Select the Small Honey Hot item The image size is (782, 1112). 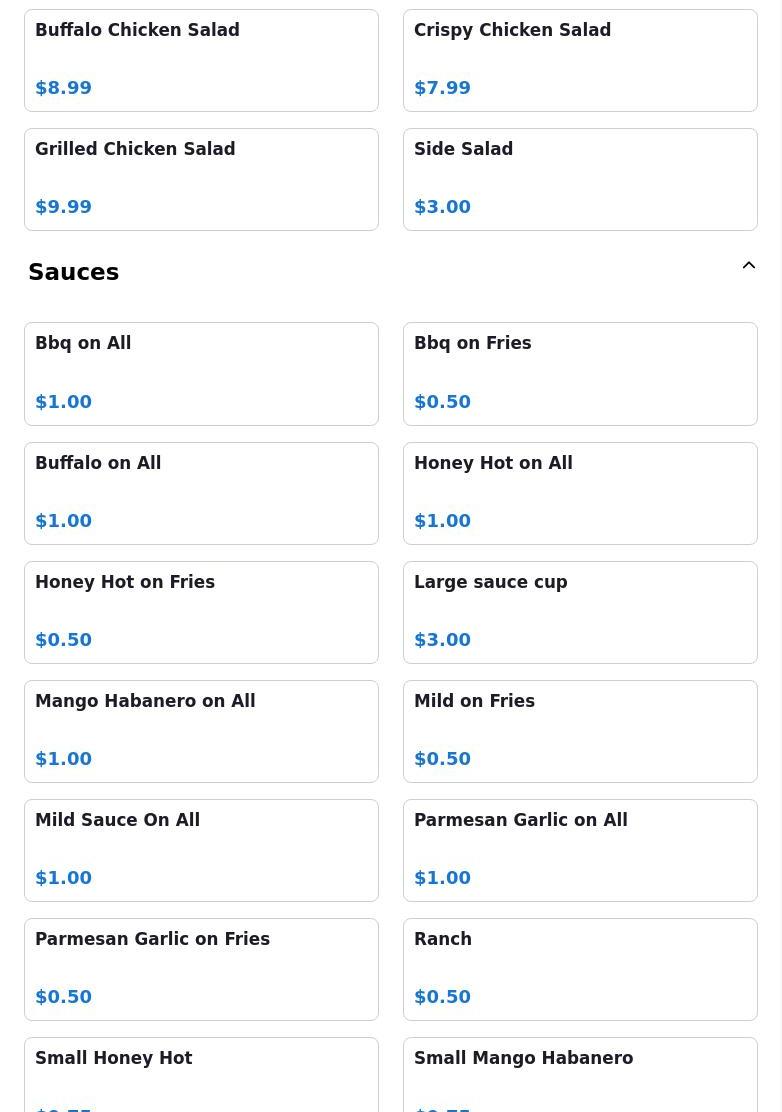pyautogui.click(x=201, y=1075)
